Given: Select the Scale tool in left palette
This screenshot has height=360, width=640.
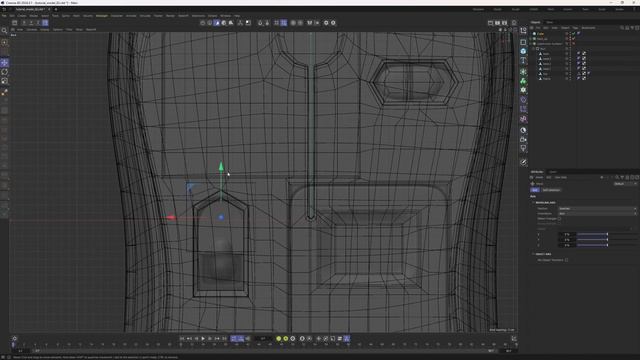Looking at the screenshot, I should pos(4,81).
